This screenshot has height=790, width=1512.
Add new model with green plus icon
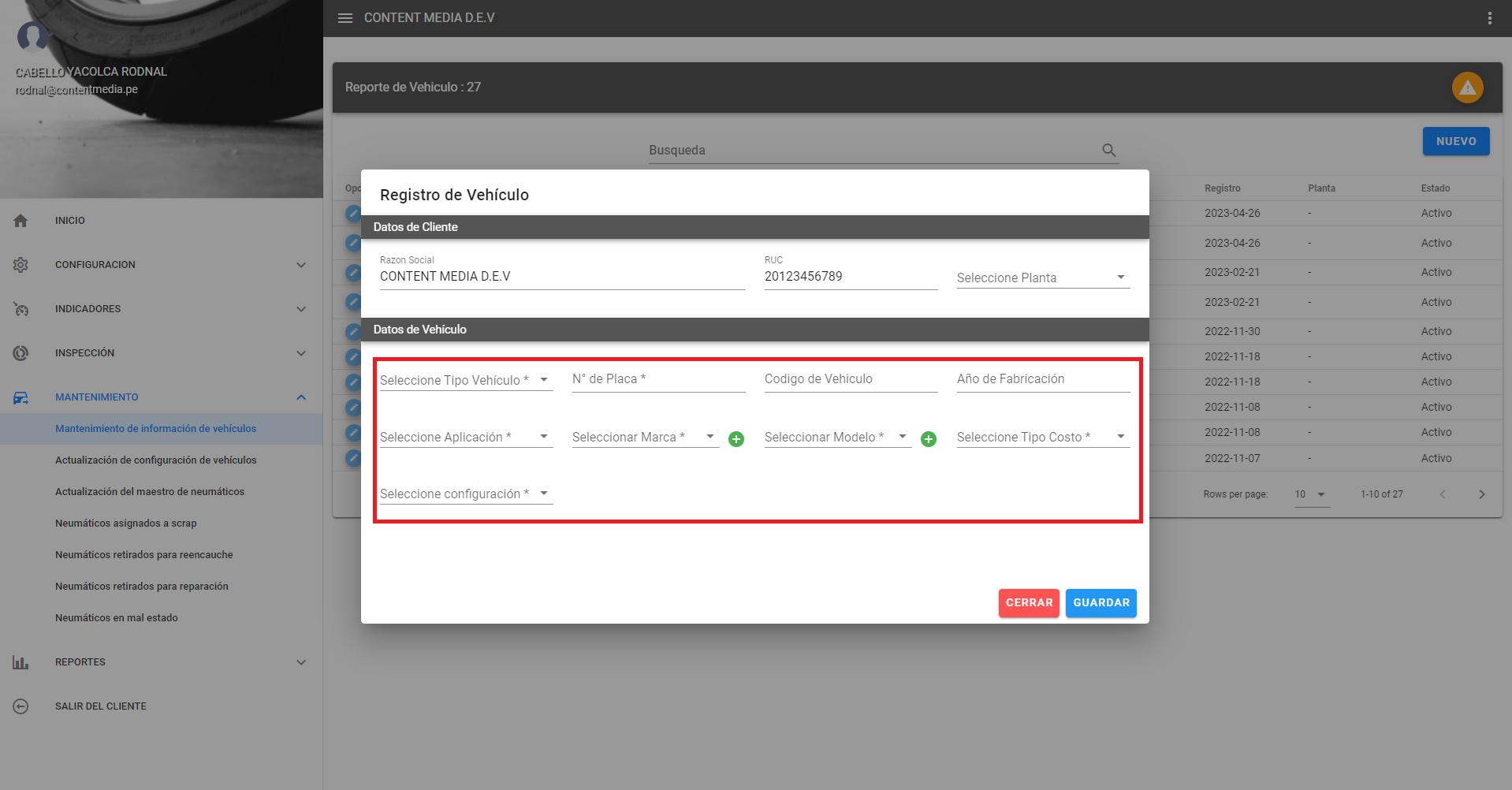pyautogui.click(x=929, y=439)
